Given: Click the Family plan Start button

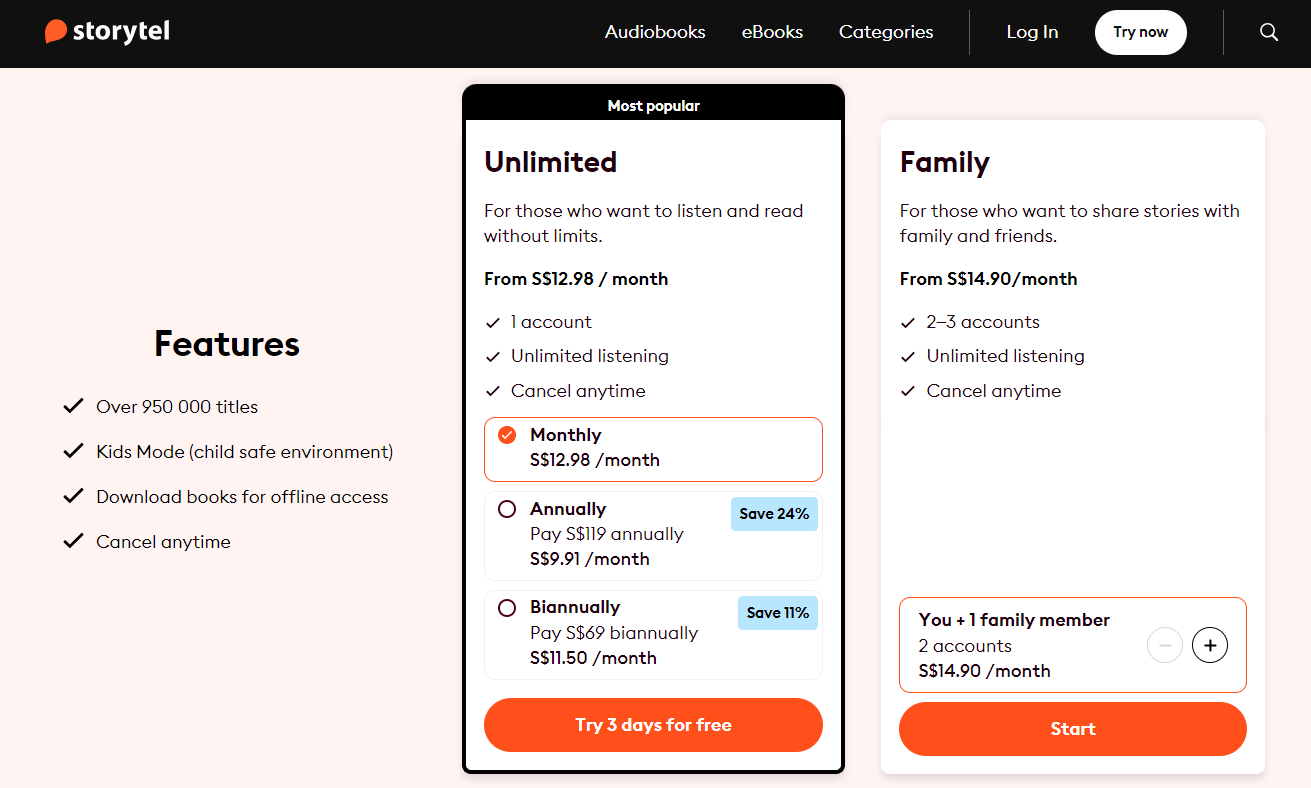Looking at the screenshot, I should click(1073, 729).
